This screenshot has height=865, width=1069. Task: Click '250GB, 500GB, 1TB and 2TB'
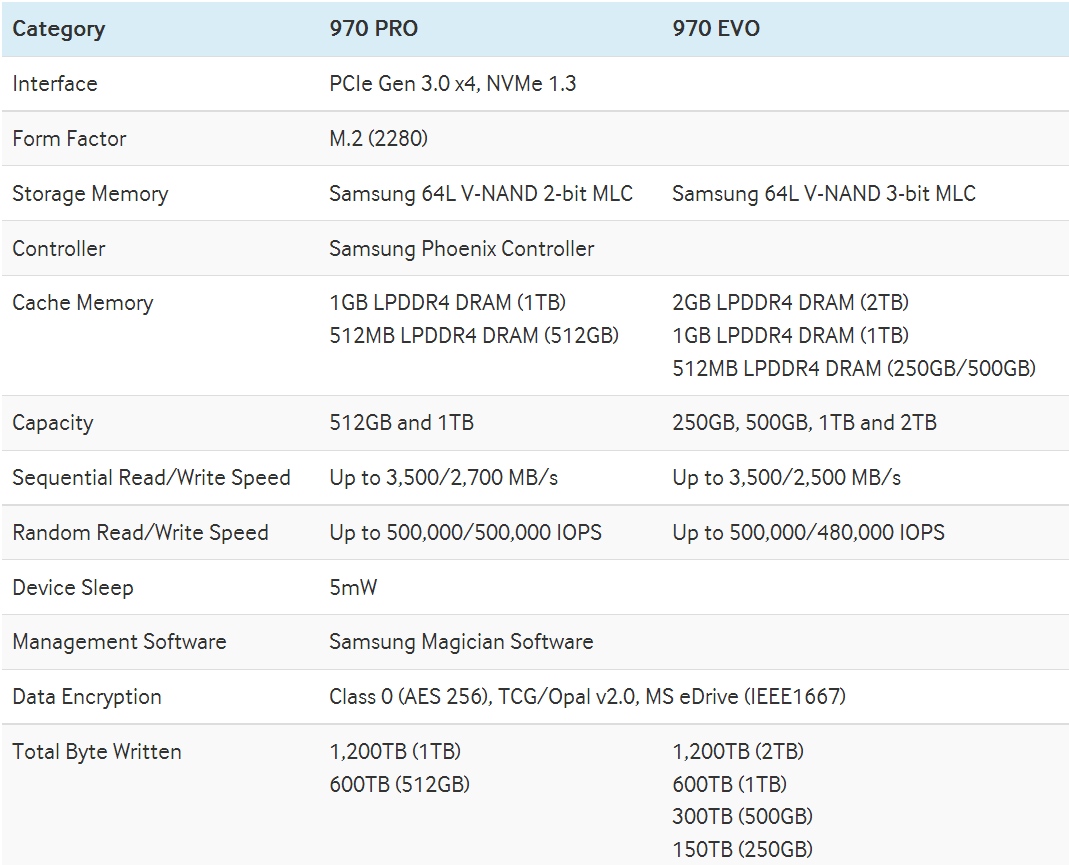804,423
